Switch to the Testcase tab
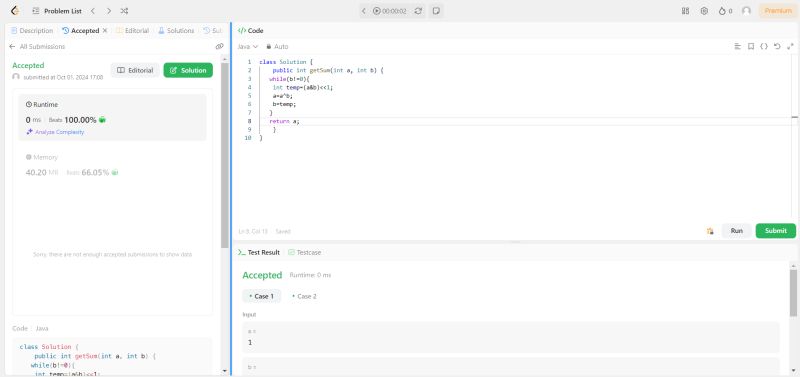 305,253
